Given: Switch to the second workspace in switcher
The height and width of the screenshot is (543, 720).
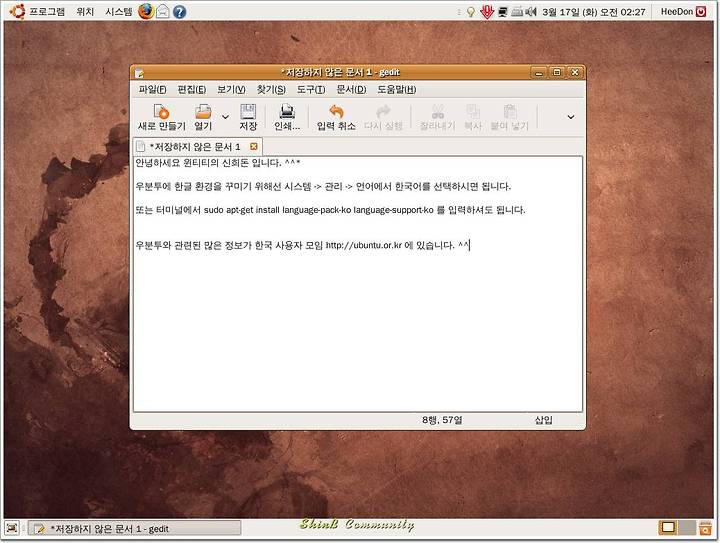Looking at the screenshot, I should [x=687, y=527].
